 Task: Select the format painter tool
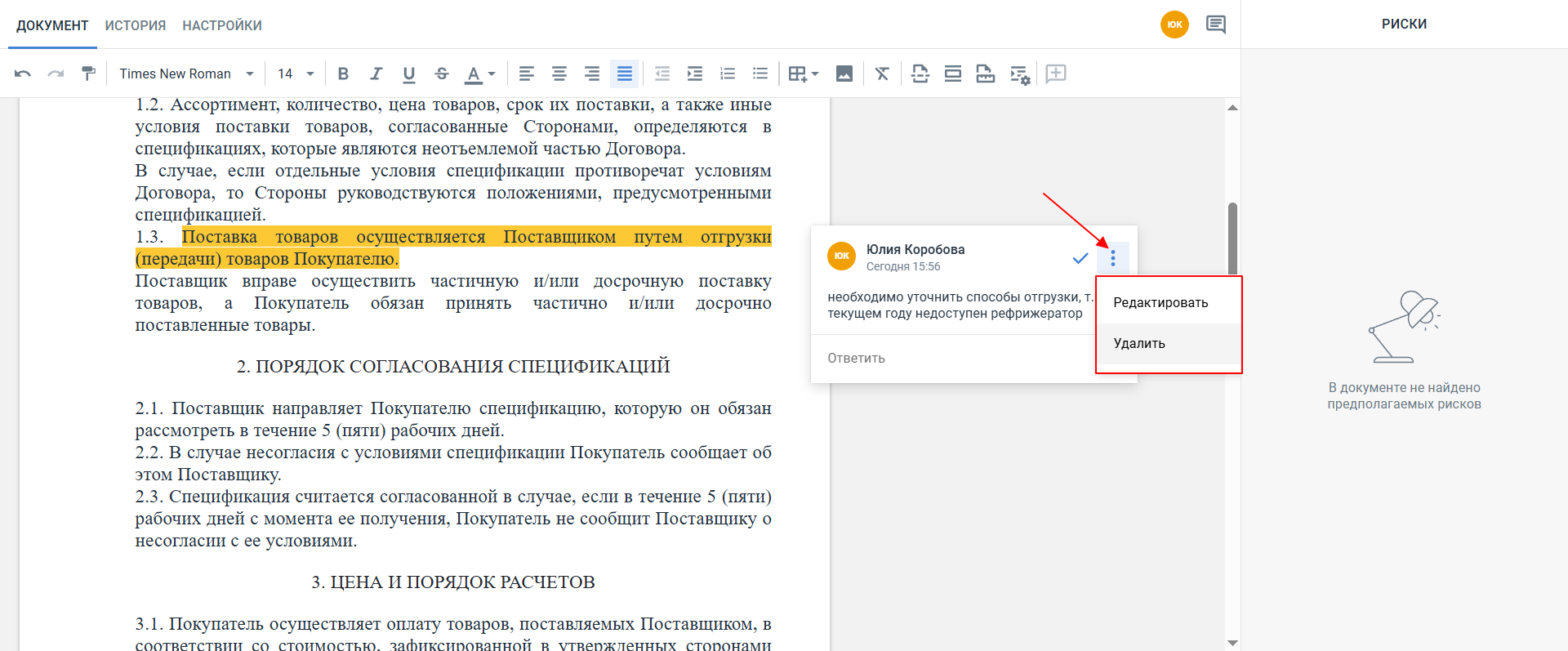coord(88,74)
